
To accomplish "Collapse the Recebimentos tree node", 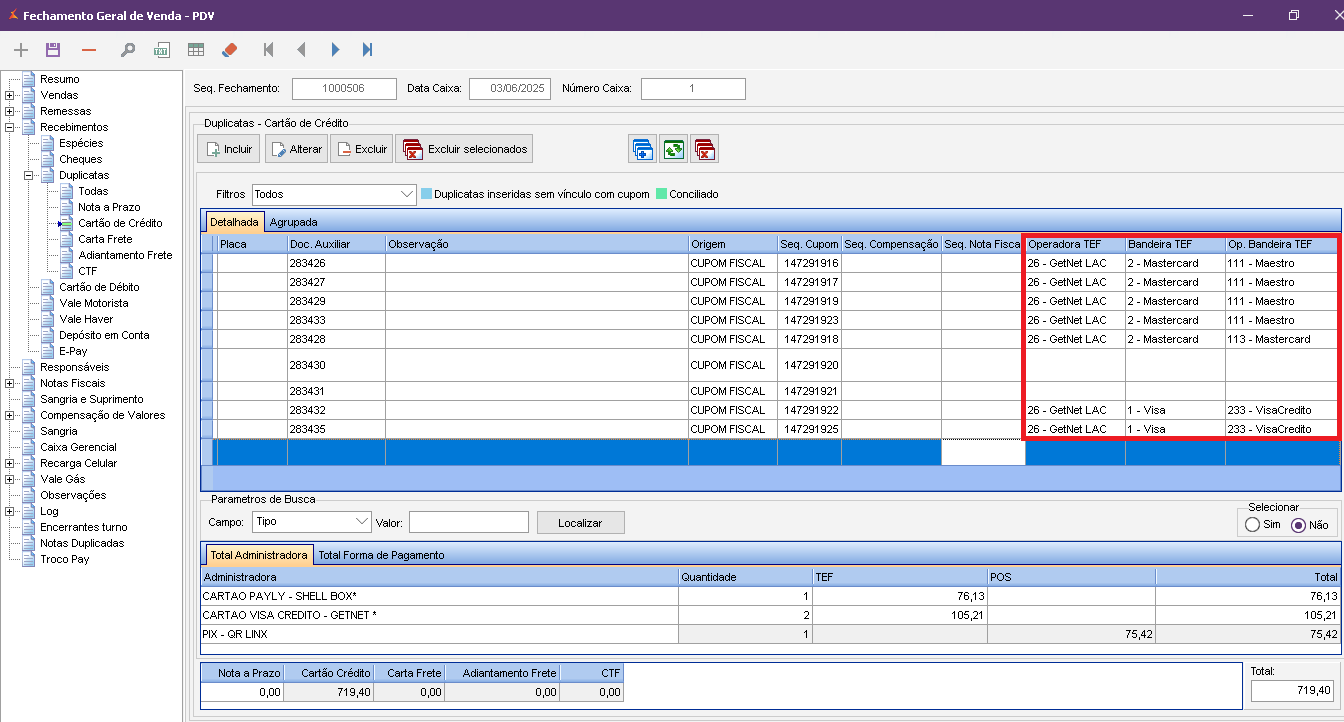I will pos(10,127).
